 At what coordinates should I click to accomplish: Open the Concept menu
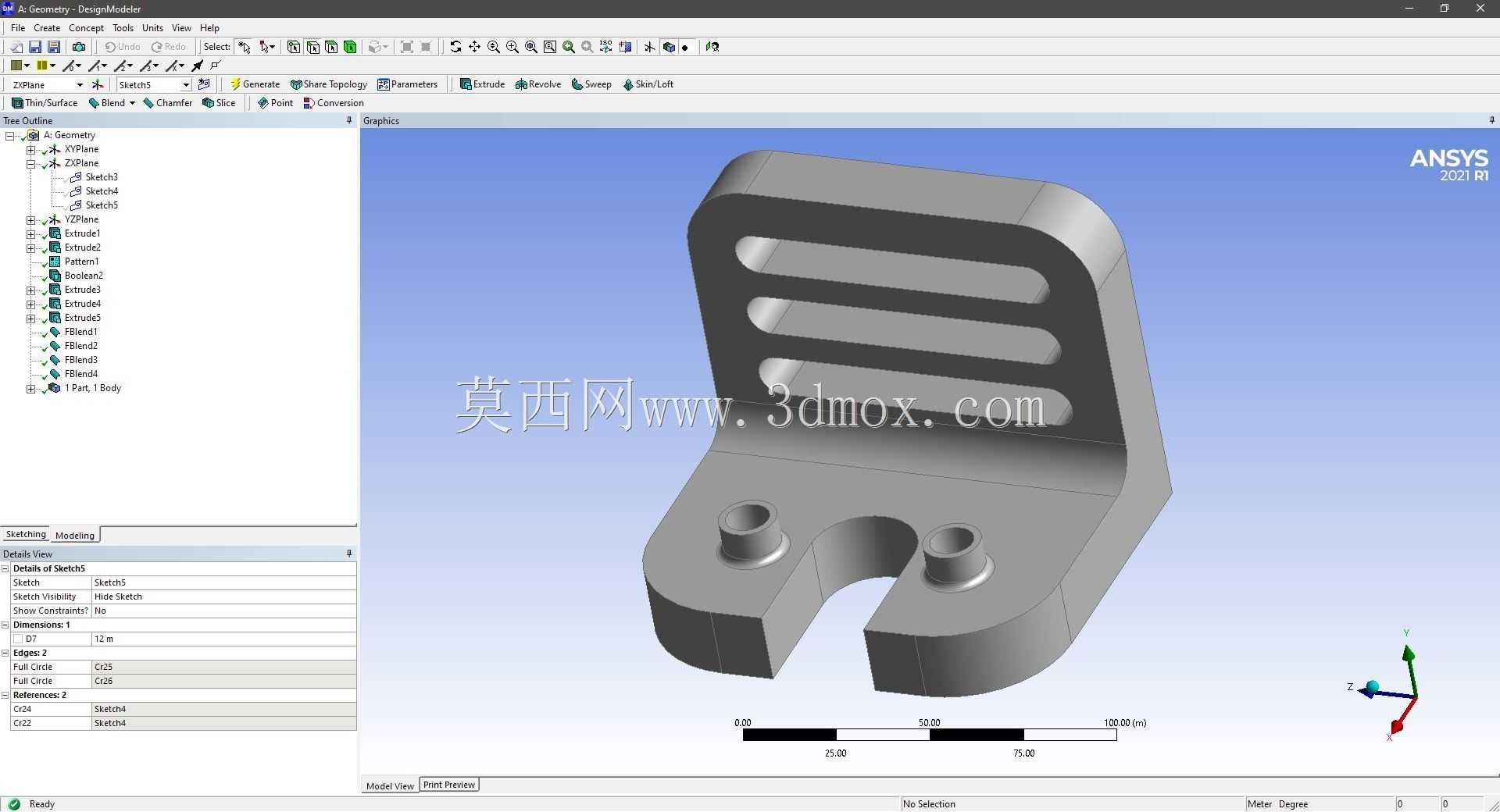click(x=86, y=27)
